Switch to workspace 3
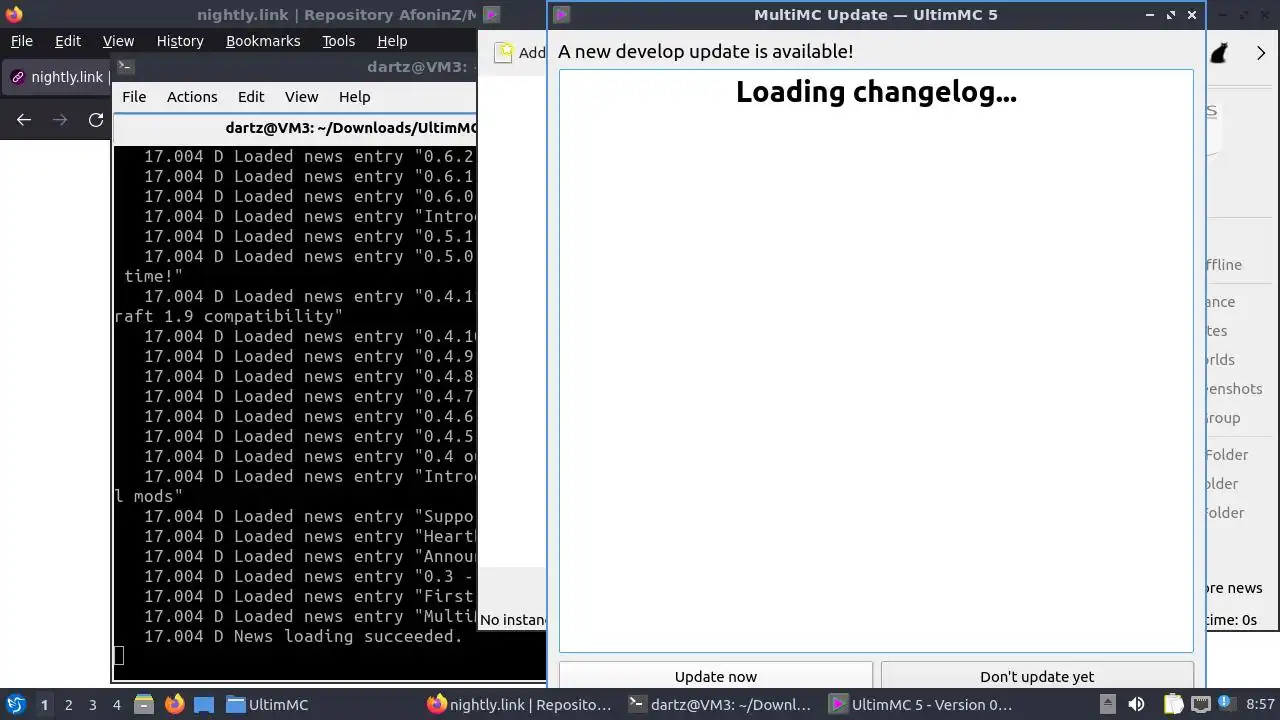The height and width of the screenshot is (720, 1280). point(92,705)
